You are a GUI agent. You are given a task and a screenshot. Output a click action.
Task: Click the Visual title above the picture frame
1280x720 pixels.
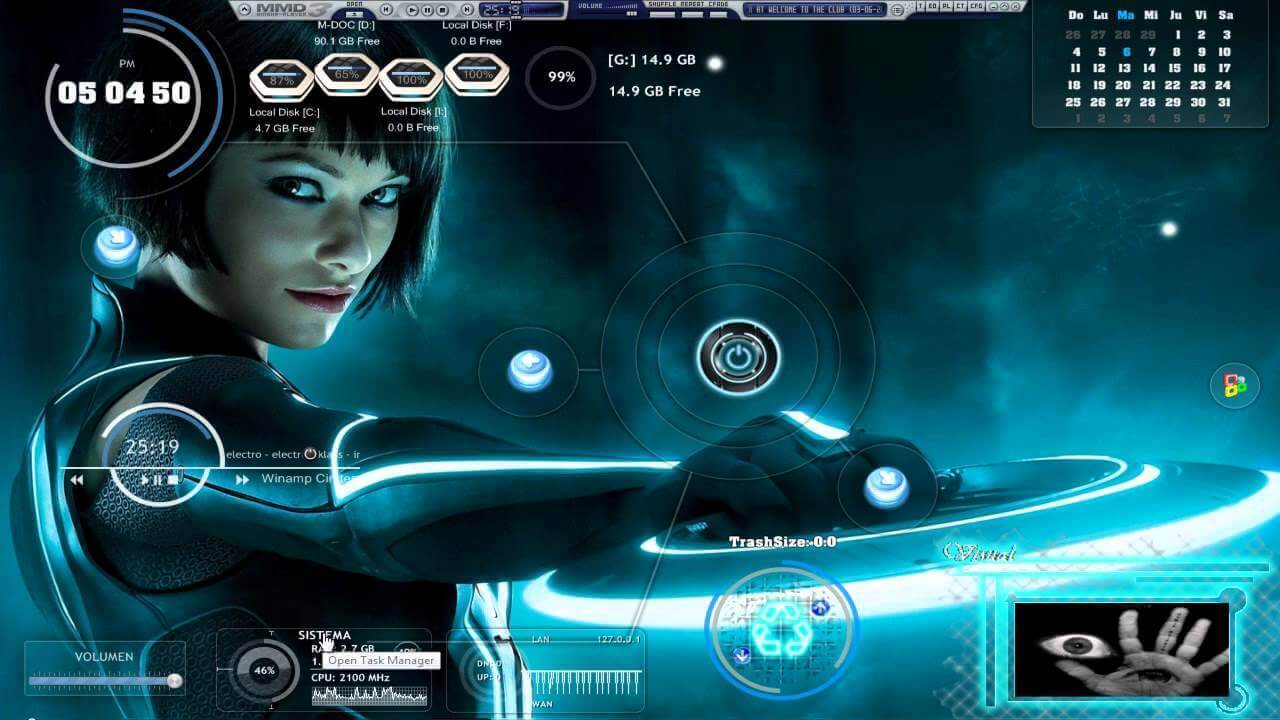click(x=979, y=553)
